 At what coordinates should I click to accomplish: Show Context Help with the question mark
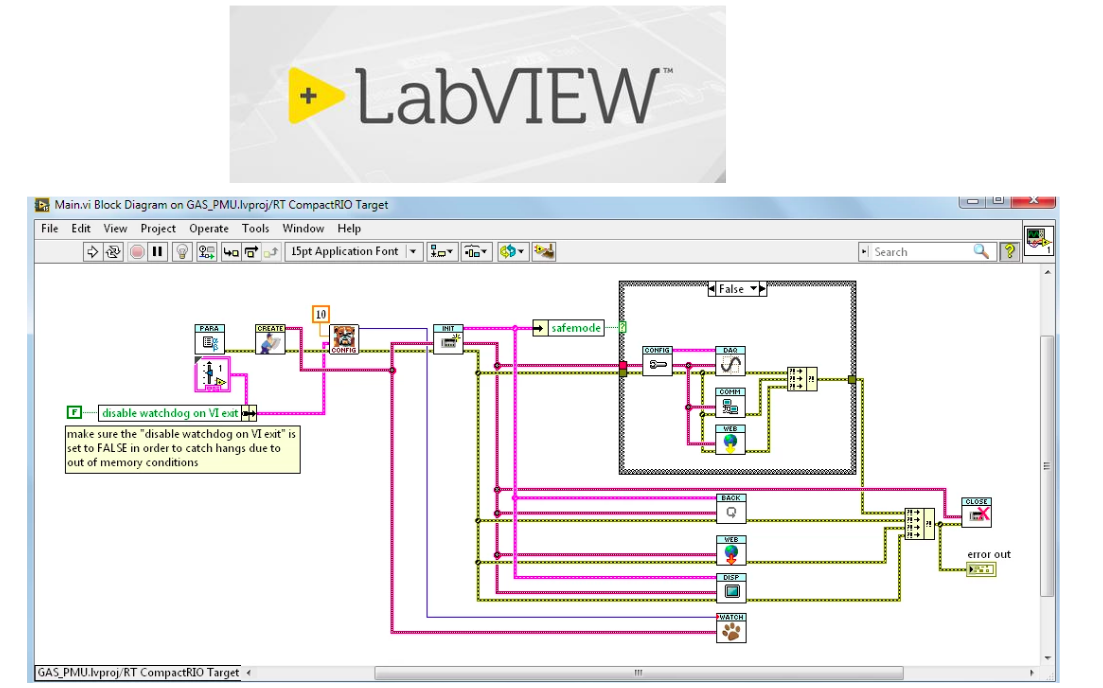(x=1009, y=251)
